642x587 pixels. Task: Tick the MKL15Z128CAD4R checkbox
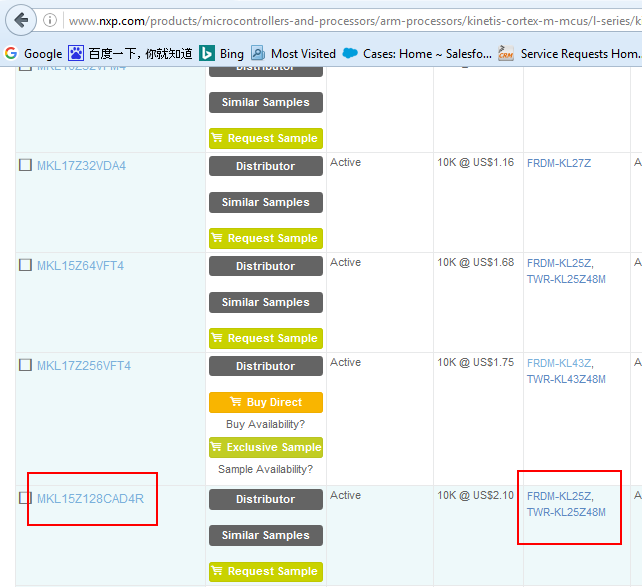click(x=25, y=498)
